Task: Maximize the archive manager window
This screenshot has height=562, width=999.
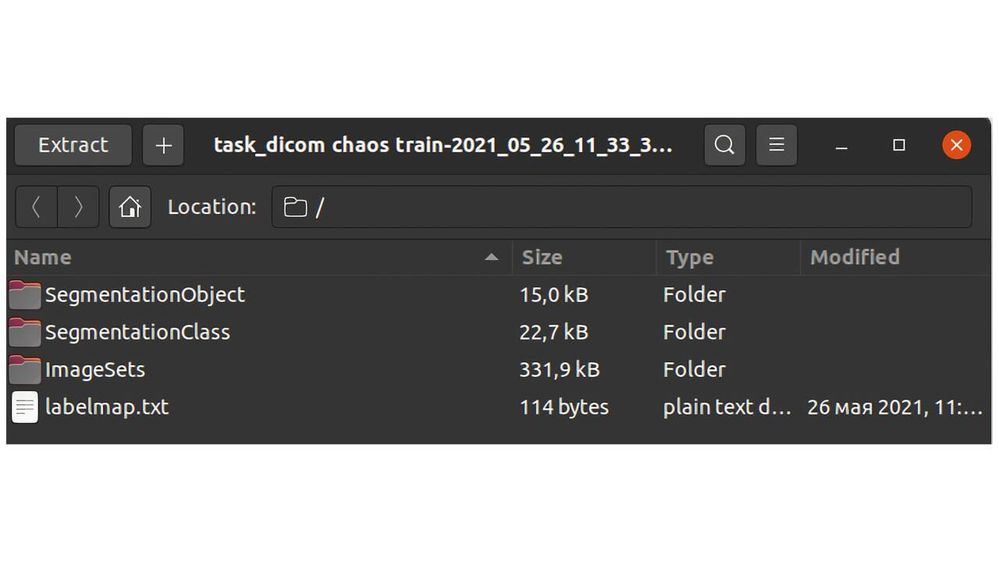Action: [899, 146]
